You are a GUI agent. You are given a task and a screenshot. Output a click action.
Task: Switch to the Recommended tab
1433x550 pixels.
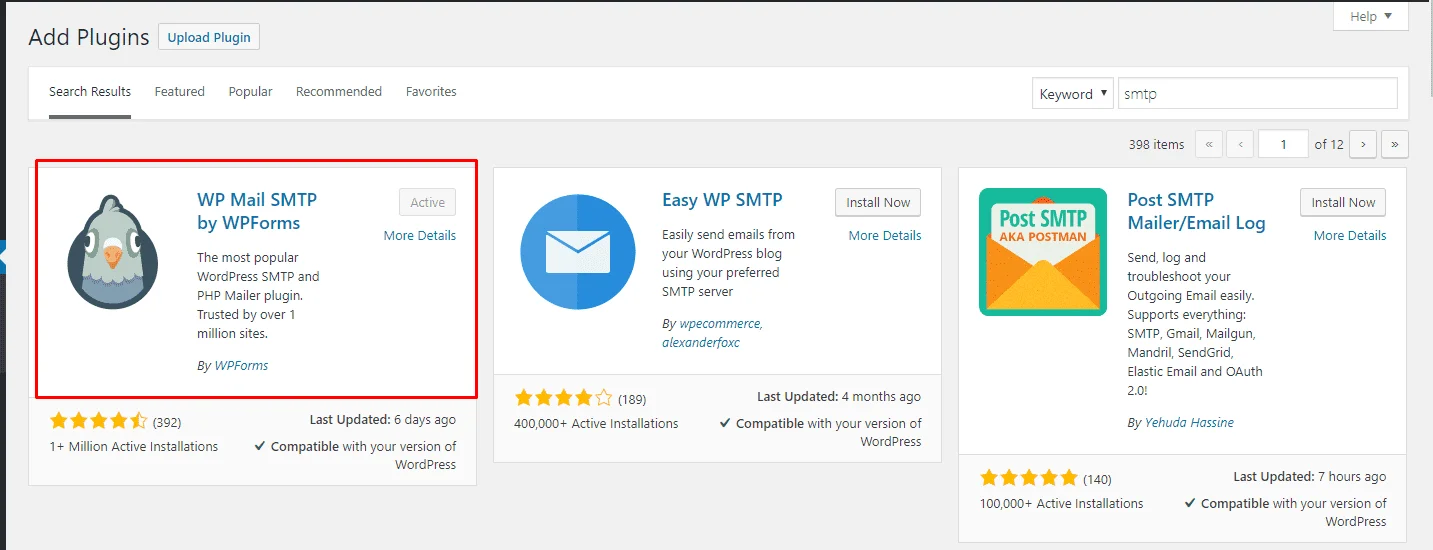click(339, 91)
